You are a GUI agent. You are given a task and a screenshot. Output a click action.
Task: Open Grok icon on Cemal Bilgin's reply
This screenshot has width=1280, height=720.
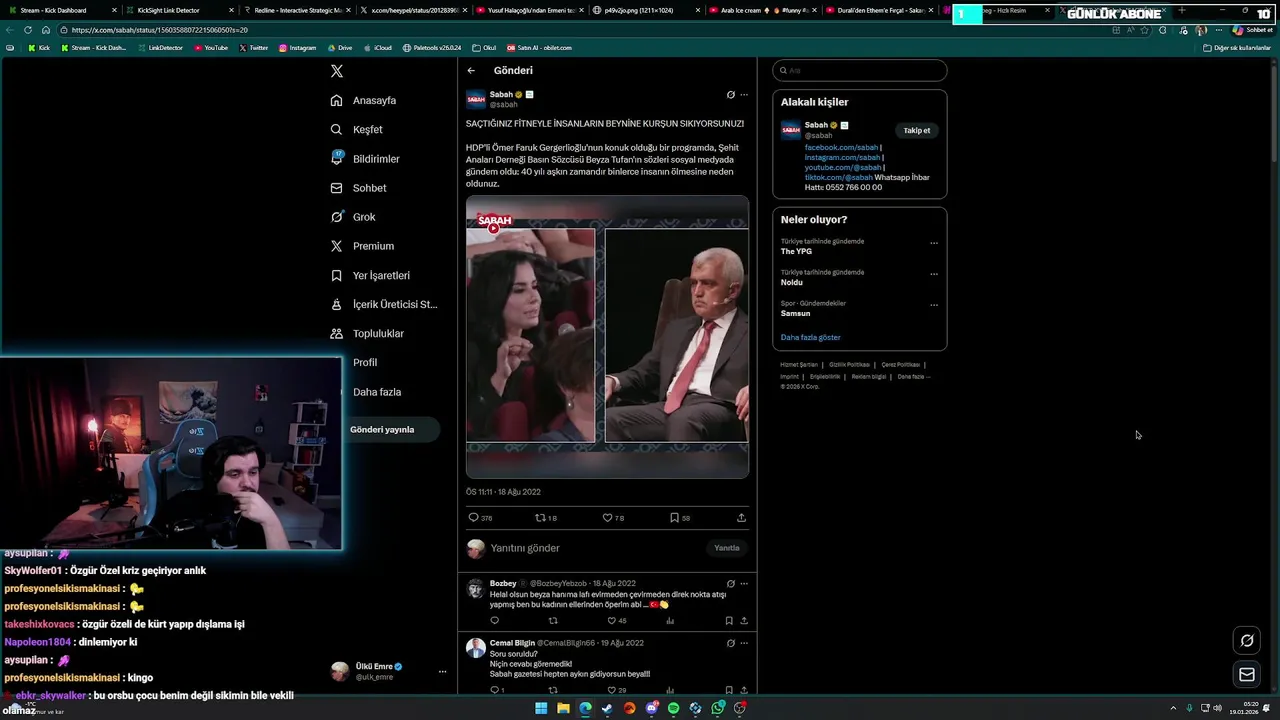coord(730,643)
